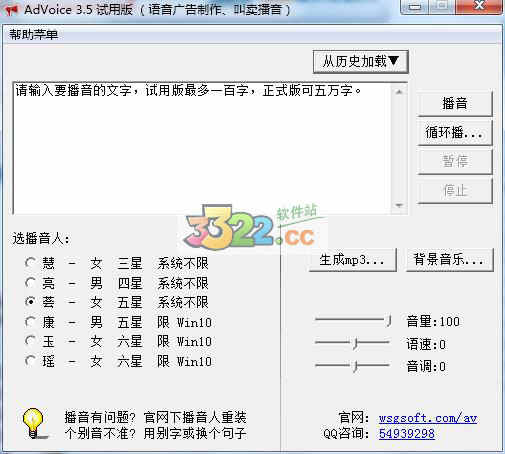Click scrollbar down arrow in text box
This screenshot has height=454, width=505.
[399, 205]
